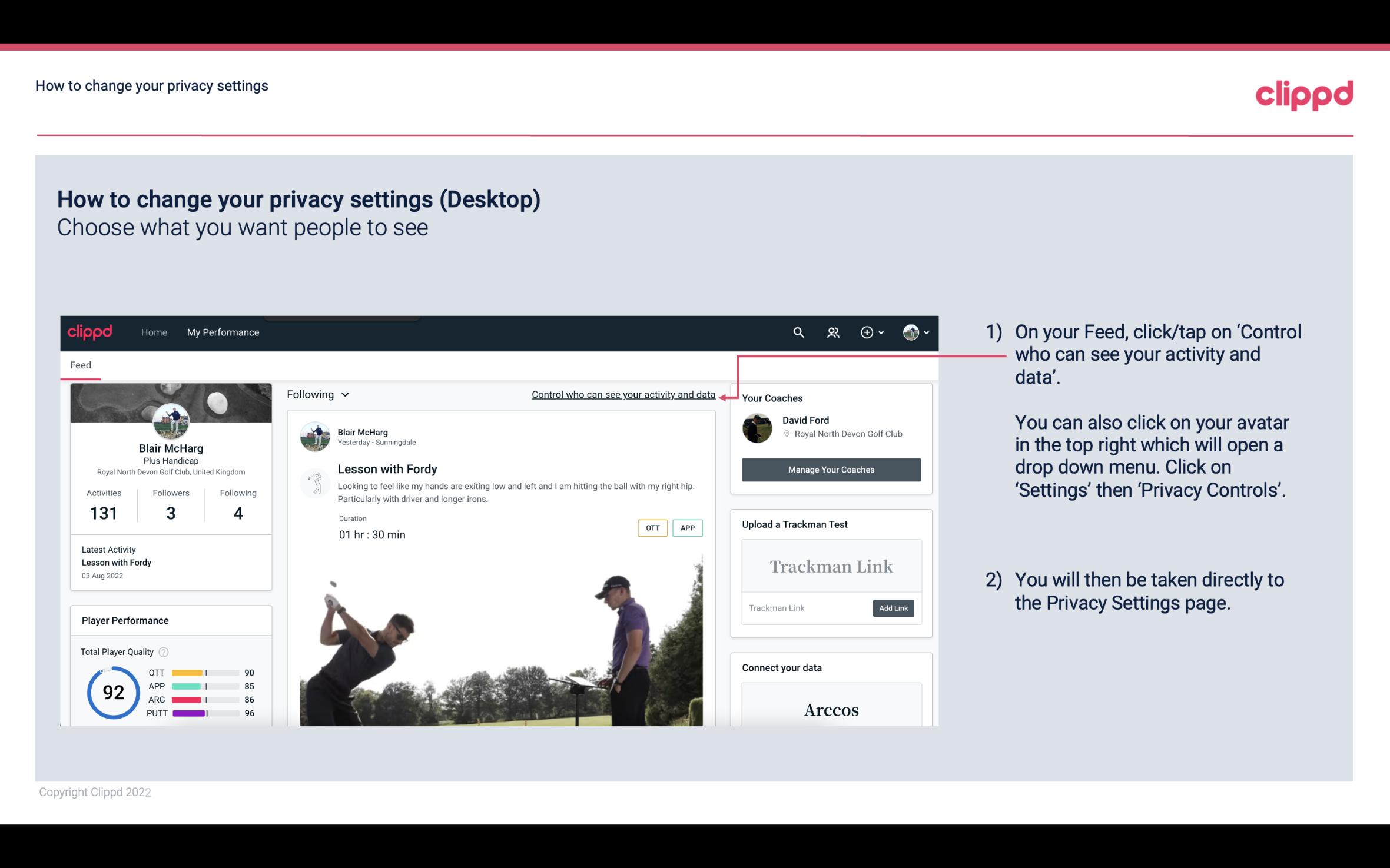Select the My Performance tab
1390x868 pixels.
click(222, 331)
